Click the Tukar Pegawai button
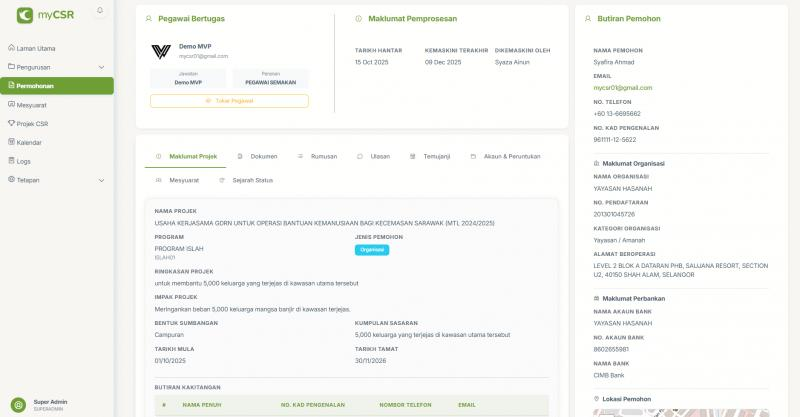This screenshot has height=417, width=800. pos(229,101)
